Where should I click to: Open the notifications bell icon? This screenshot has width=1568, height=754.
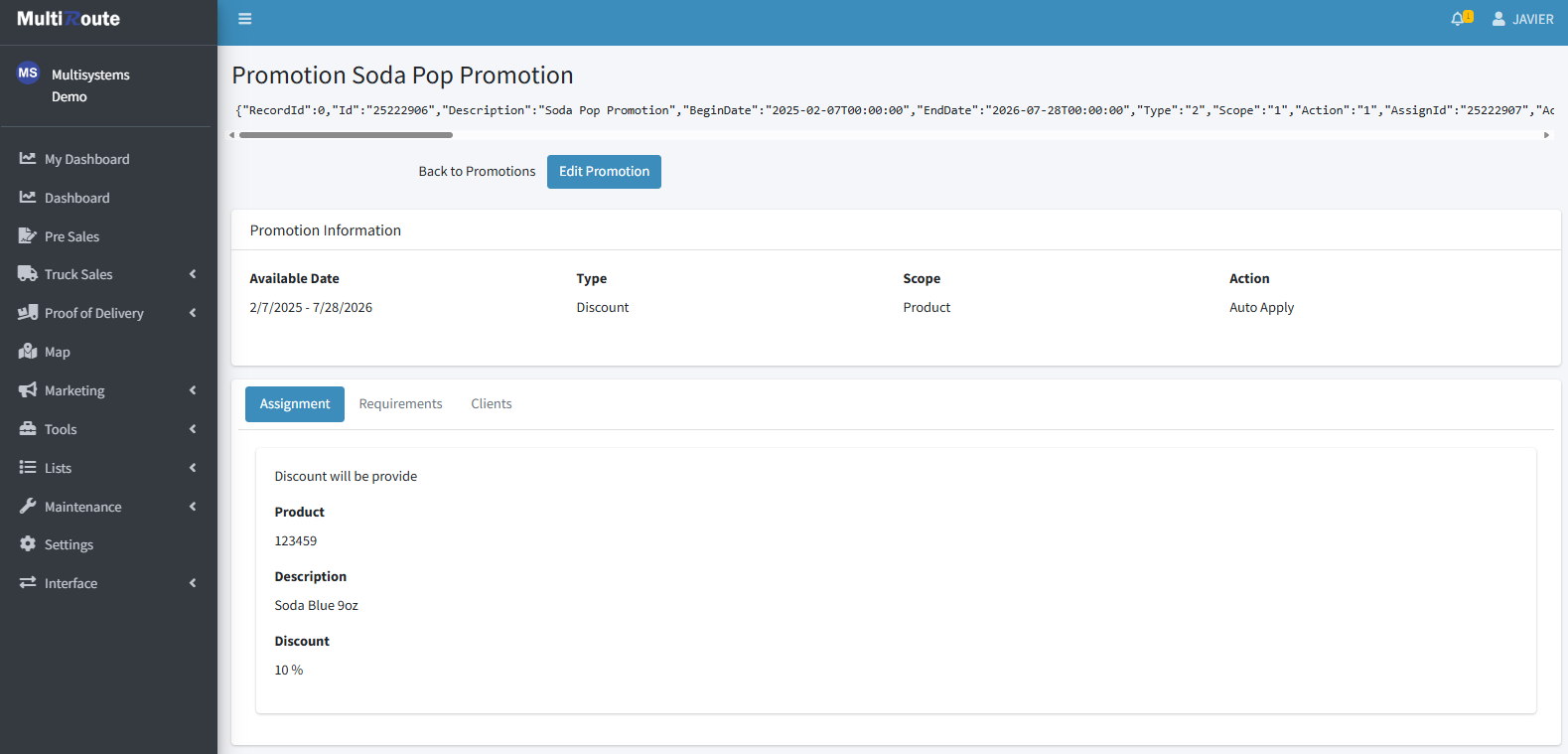1458,19
